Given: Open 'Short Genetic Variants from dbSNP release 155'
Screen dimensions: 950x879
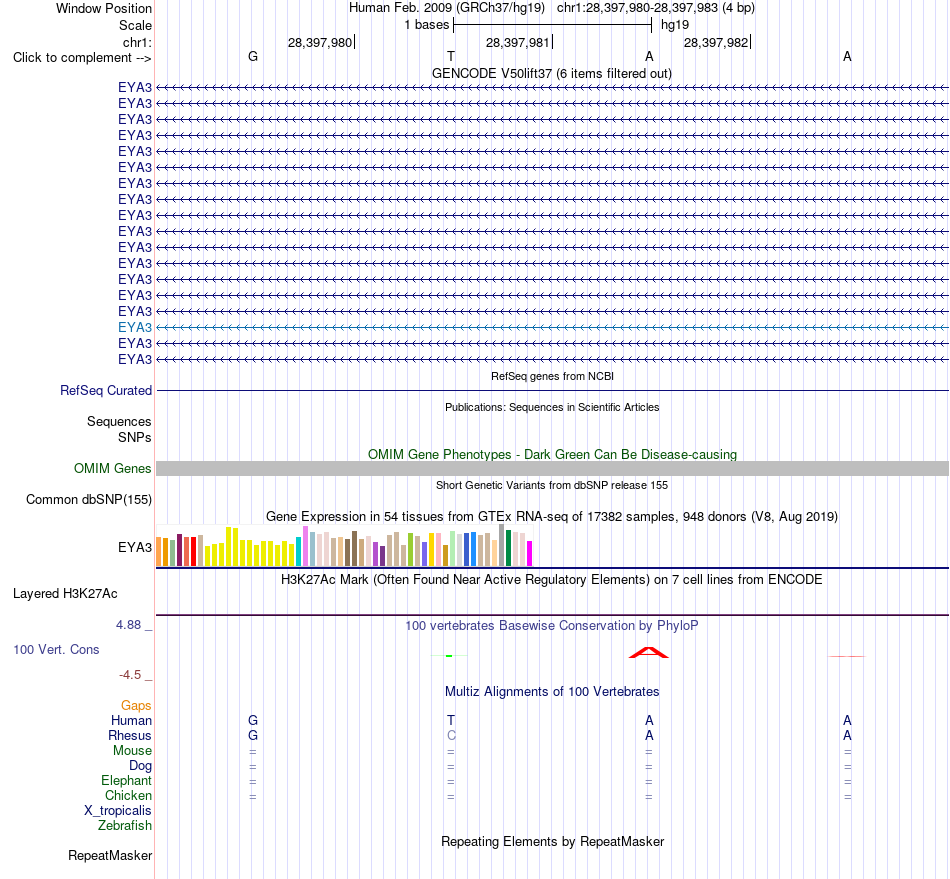Looking at the screenshot, I should 552,485.
